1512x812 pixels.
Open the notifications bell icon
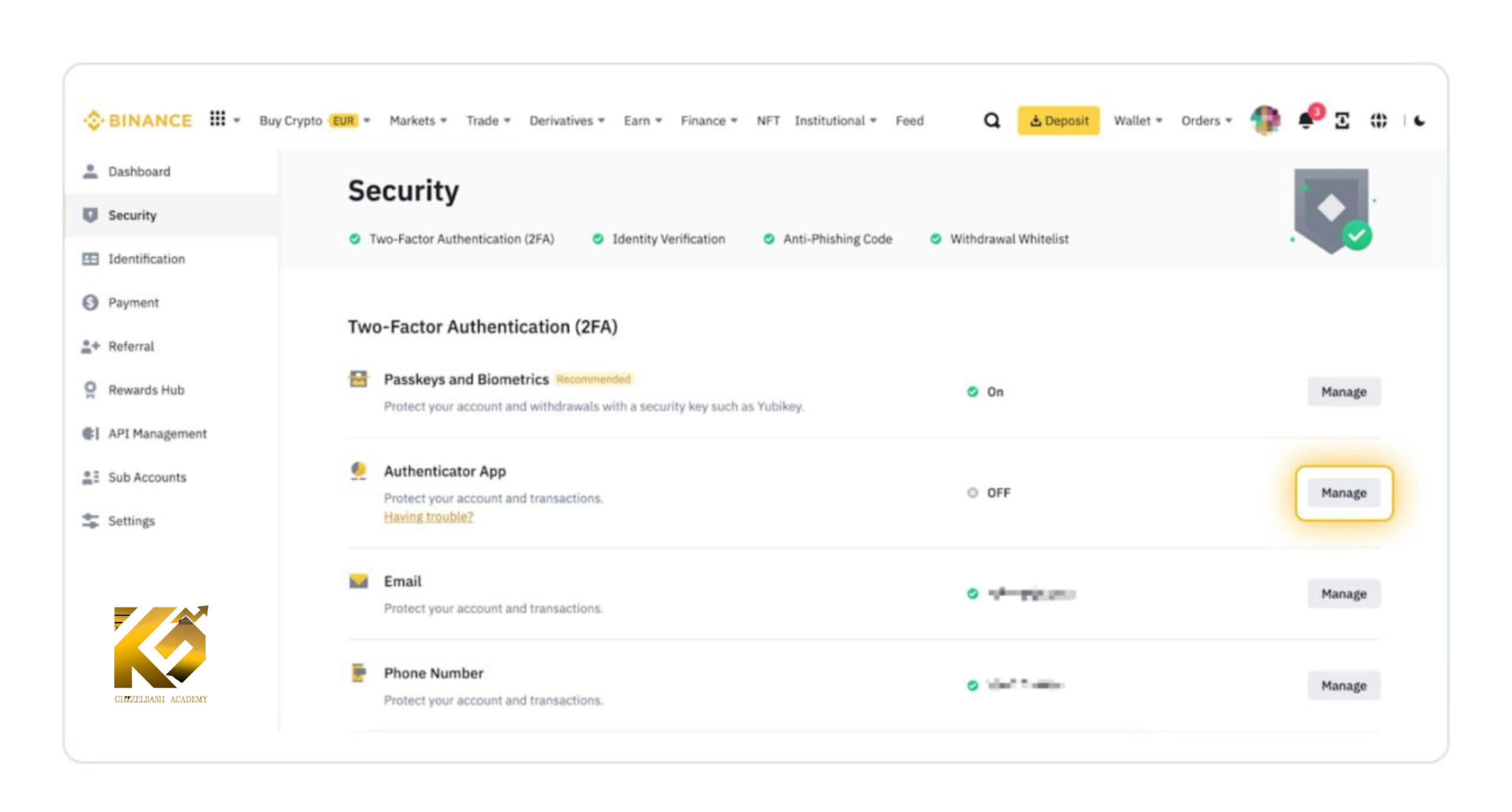pos(1306,121)
